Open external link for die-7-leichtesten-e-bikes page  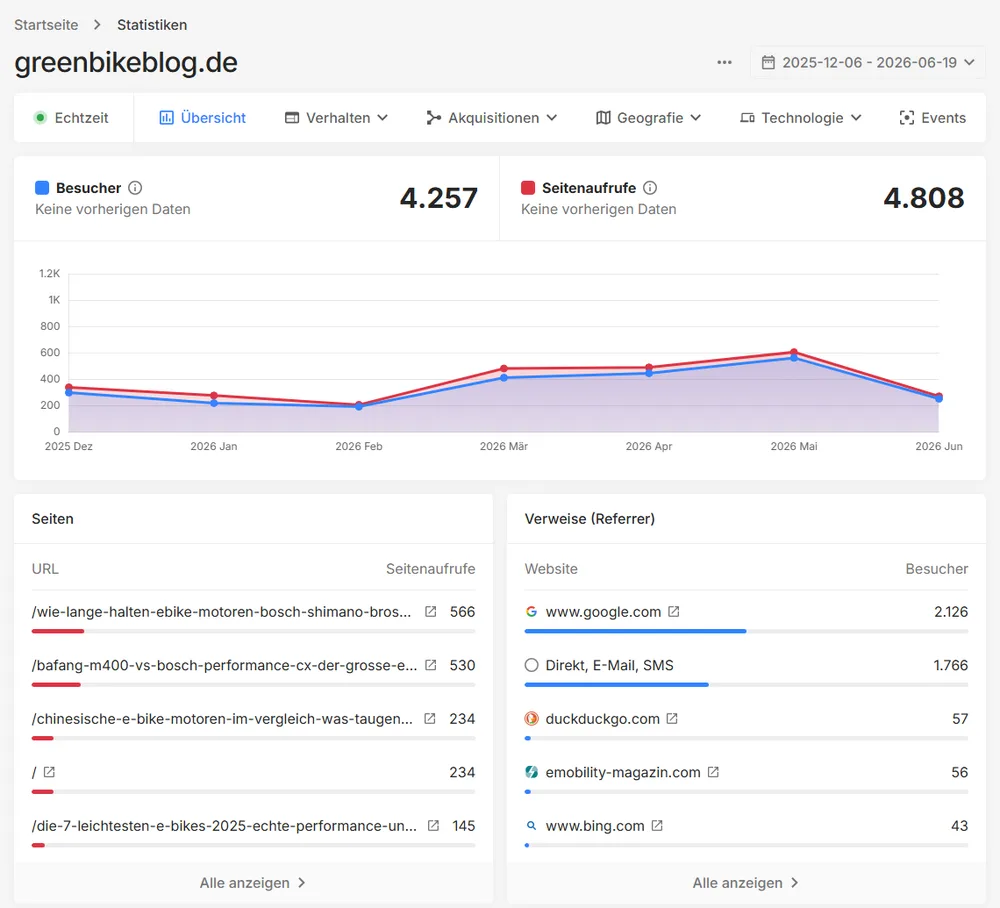pyautogui.click(x=434, y=826)
